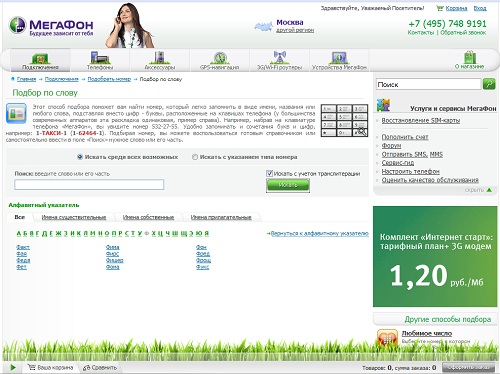The width and height of the screenshot is (500, 374).
Task: Collapse the services panel with скрыть arrow
Action: point(489,190)
